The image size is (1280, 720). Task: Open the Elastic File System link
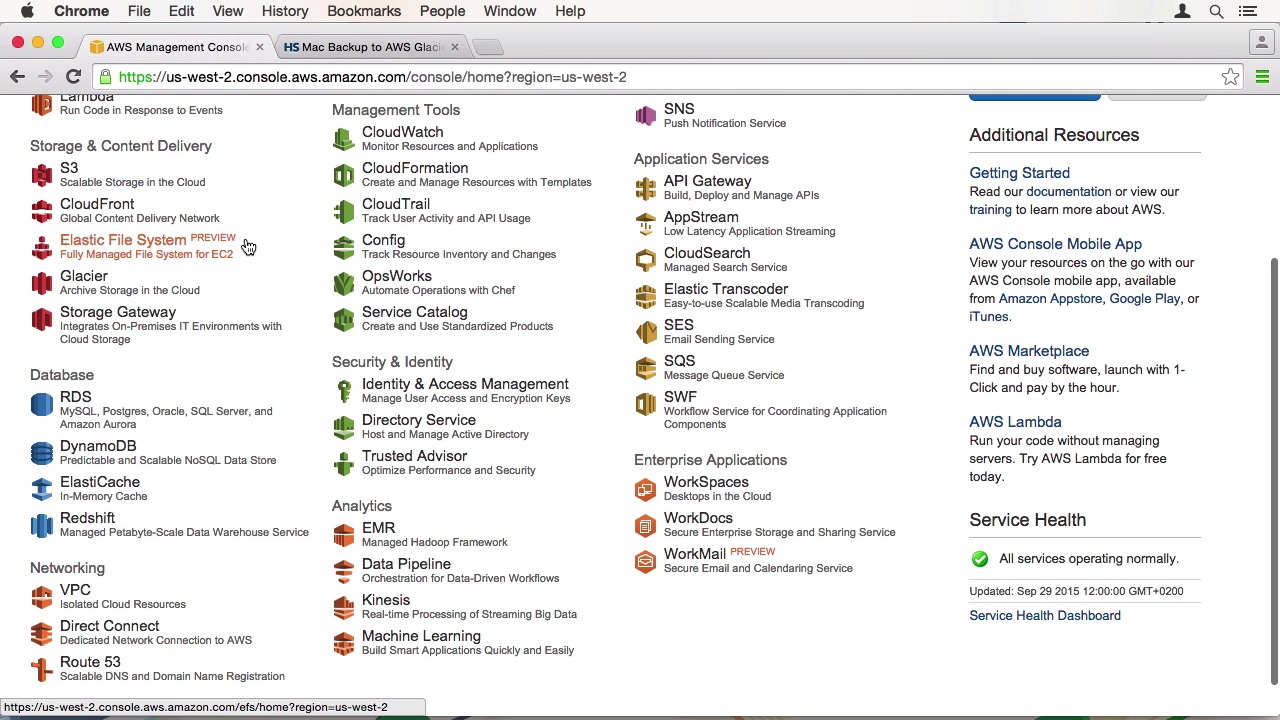point(123,240)
